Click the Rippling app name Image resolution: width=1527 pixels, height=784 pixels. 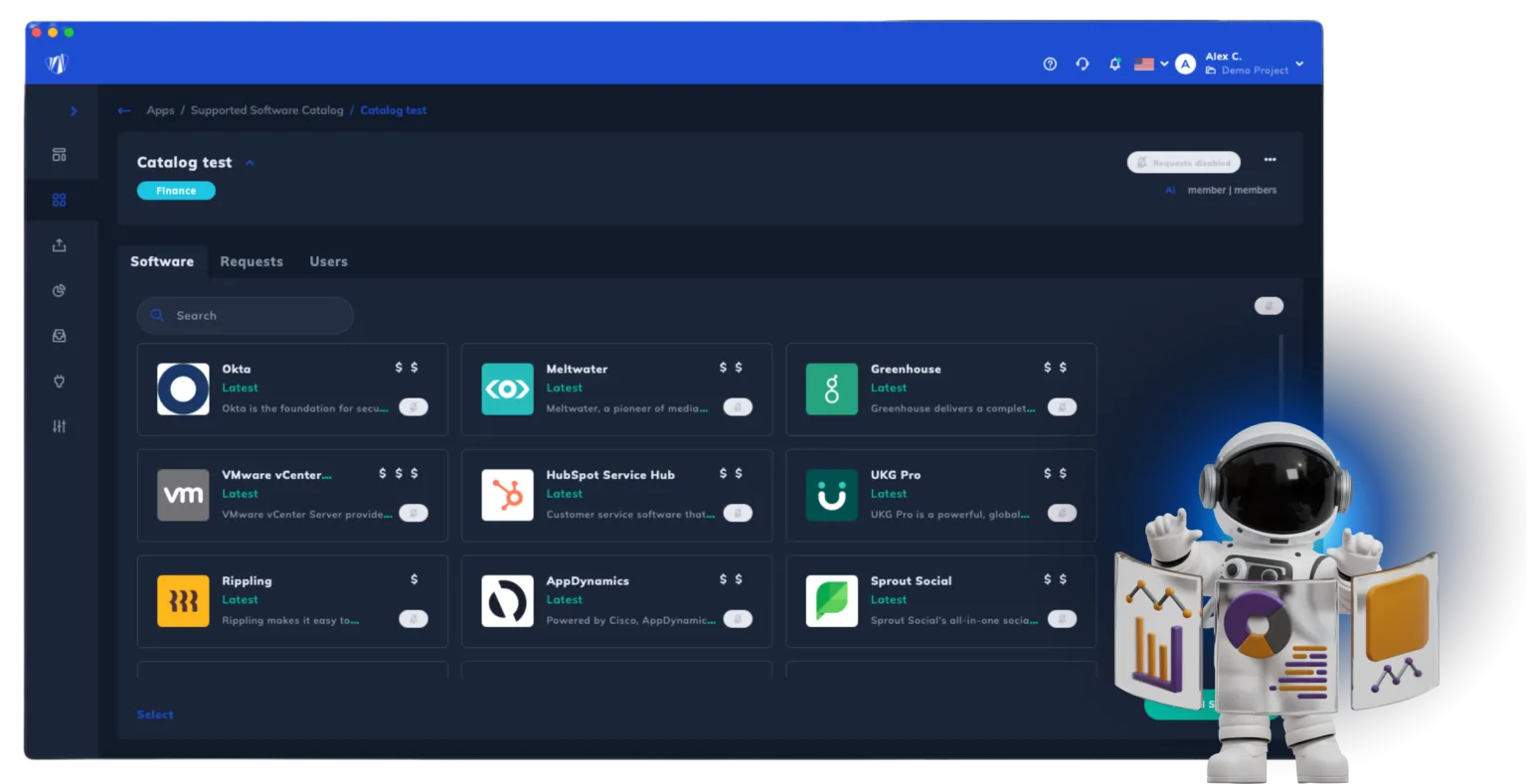[x=247, y=581]
